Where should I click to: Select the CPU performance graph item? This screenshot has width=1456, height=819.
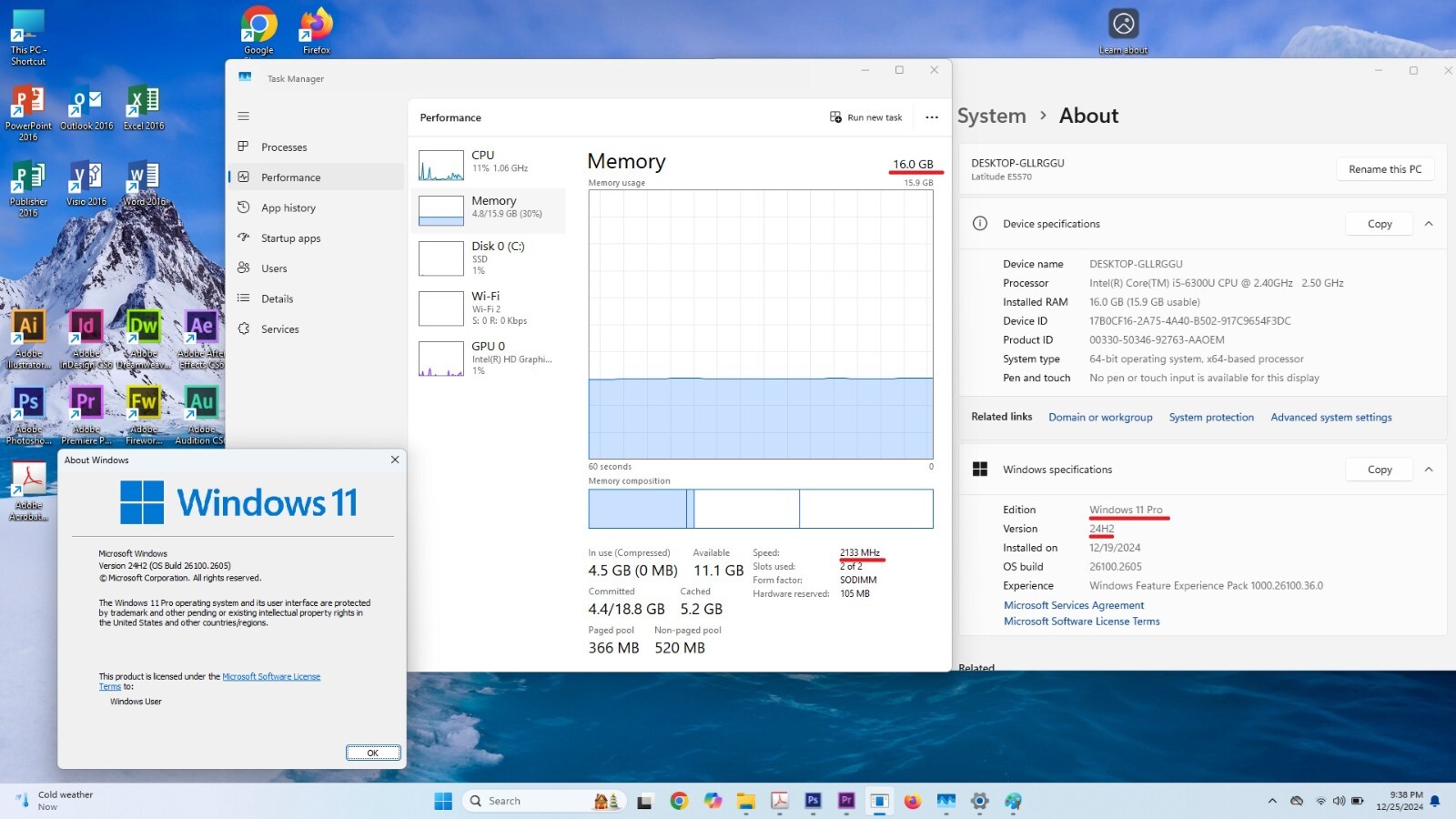click(490, 165)
